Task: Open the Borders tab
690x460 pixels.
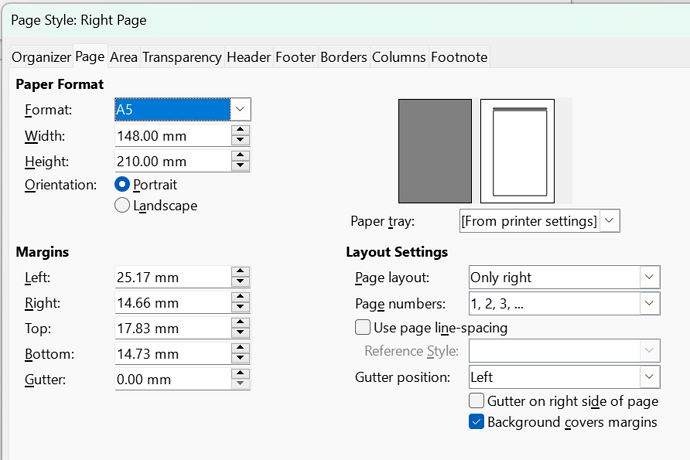Action: (x=344, y=57)
